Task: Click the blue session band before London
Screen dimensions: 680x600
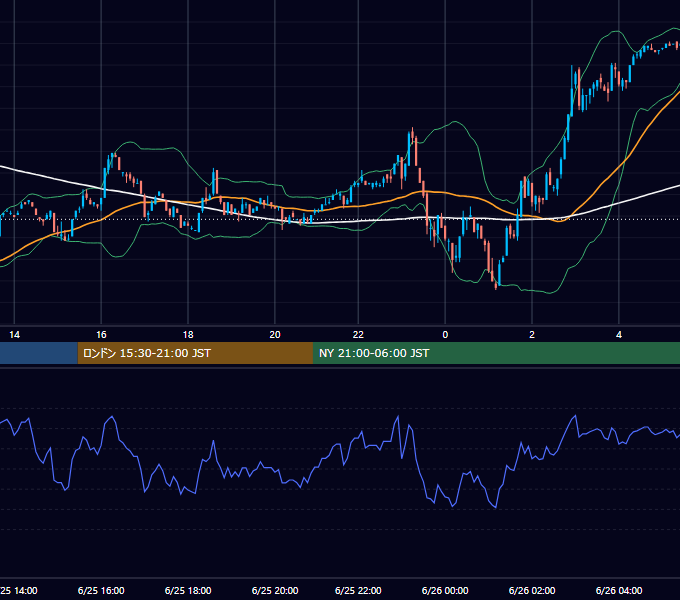Action: [39, 353]
